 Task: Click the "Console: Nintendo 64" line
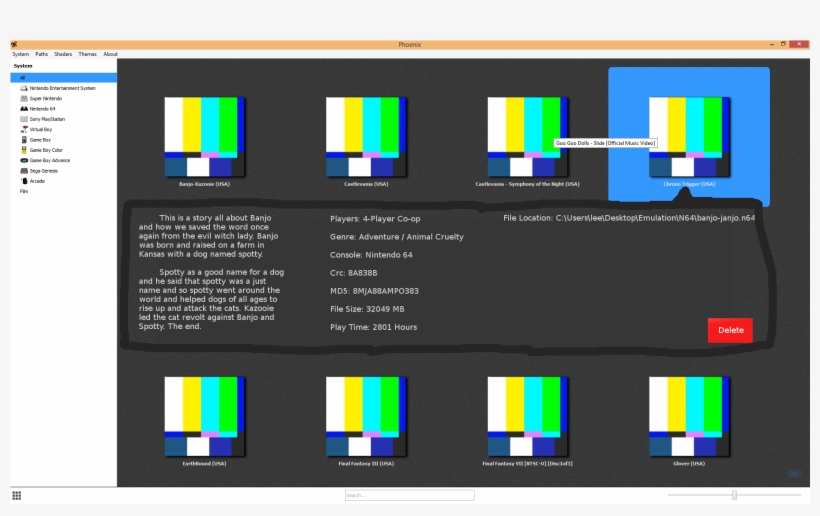(x=371, y=255)
